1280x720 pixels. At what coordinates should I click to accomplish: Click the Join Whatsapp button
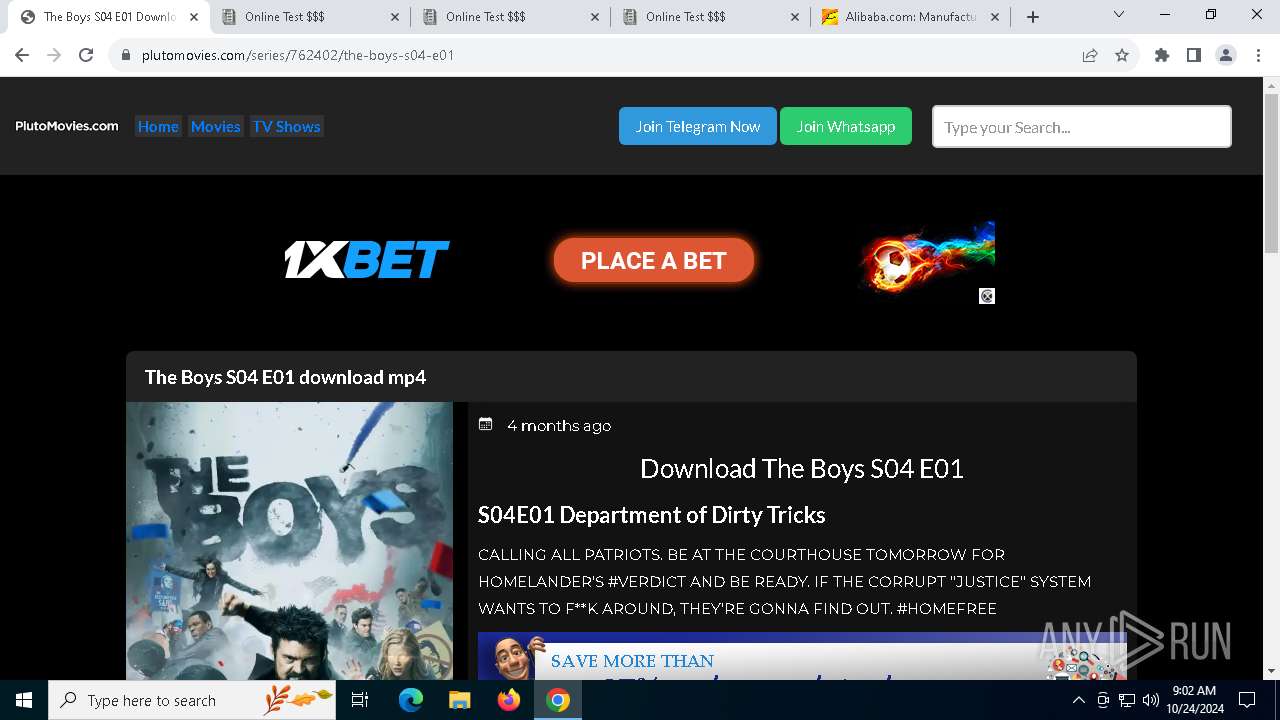pyautogui.click(x=846, y=126)
